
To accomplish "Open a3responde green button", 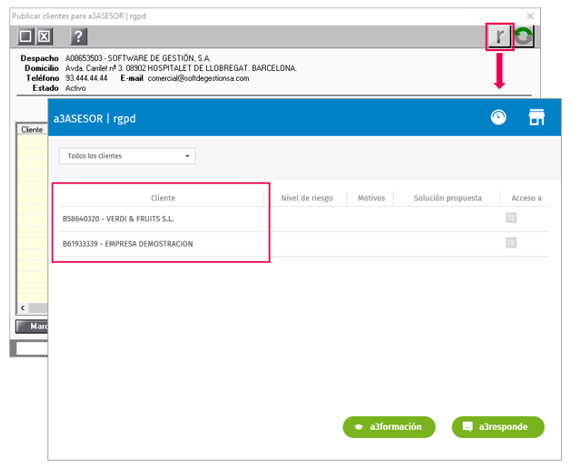I will (498, 427).
